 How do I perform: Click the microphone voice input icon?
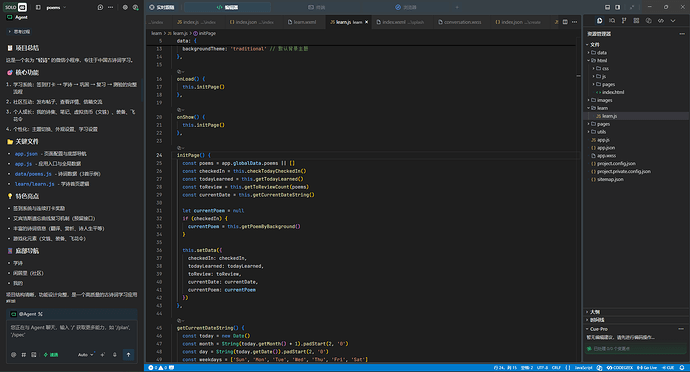click(x=115, y=355)
